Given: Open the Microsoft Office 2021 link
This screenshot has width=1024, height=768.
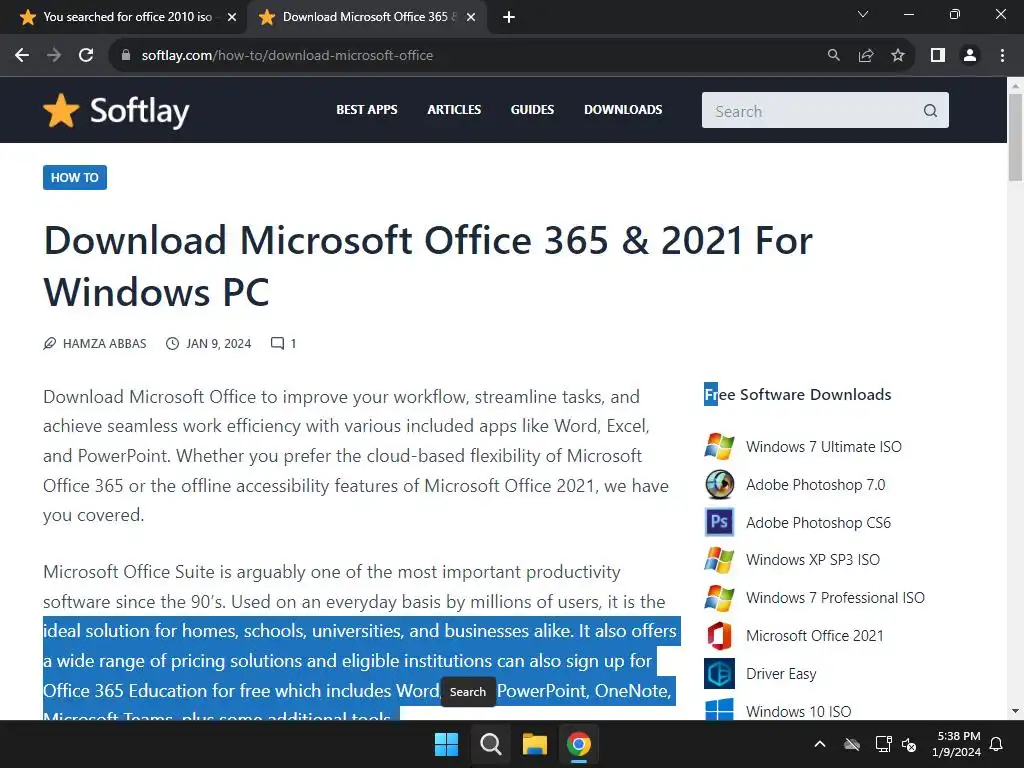Looking at the screenshot, I should coord(814,635).
